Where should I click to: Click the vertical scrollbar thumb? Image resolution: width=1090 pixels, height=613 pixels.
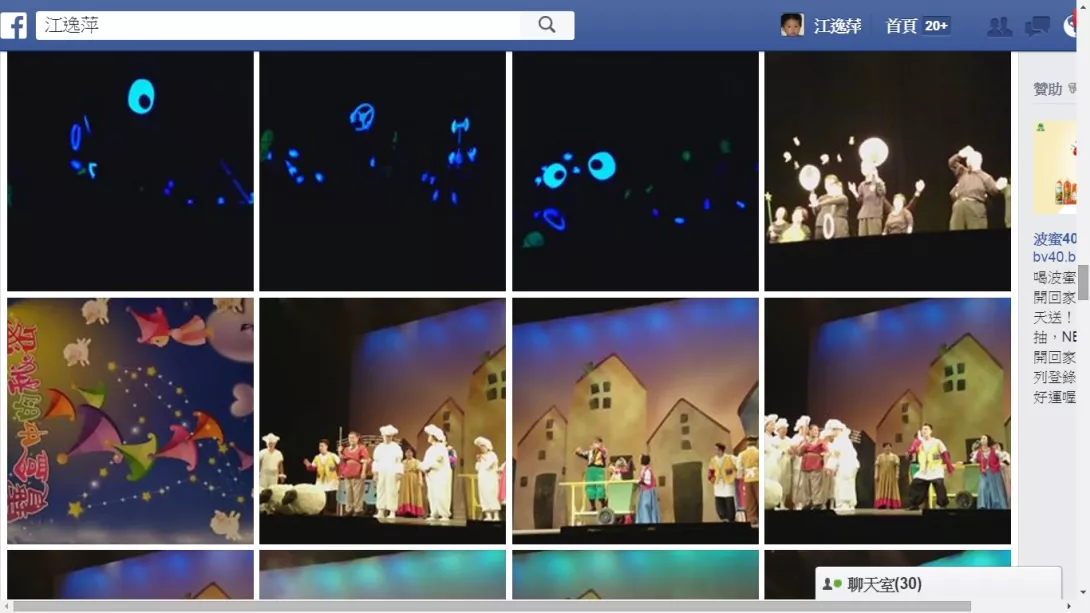pos(1083,281)
